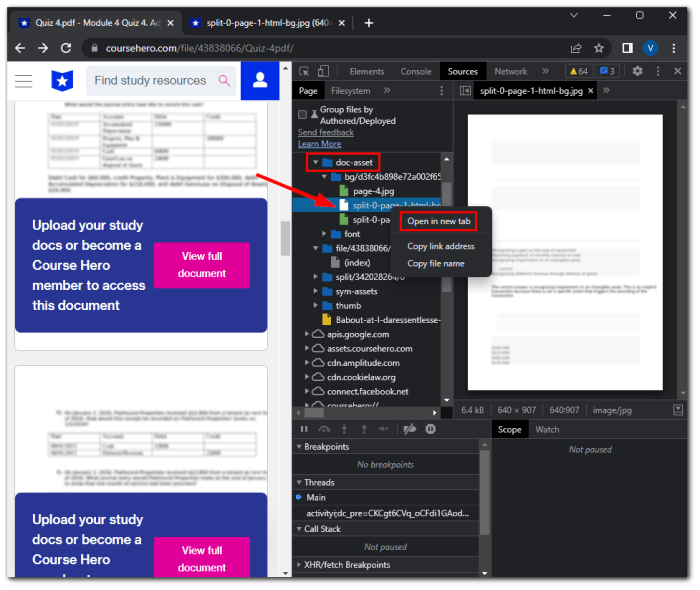Switch to the Network tab

[x=510, y=71]
